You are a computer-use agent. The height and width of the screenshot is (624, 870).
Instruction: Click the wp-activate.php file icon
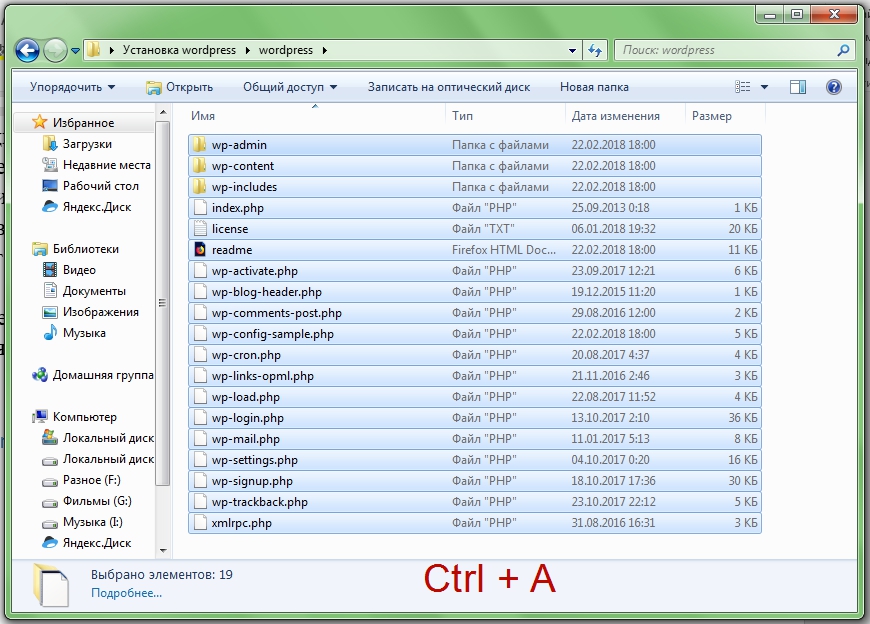pyautogui.click(x=200, y=271)
